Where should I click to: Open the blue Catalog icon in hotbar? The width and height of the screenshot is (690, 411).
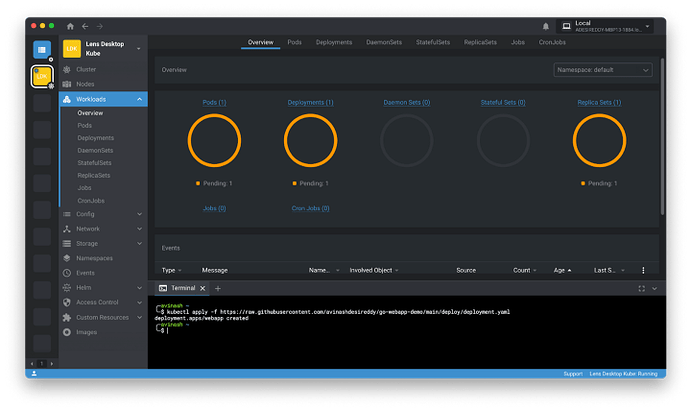pyautogui.click(x=42, y=49)
